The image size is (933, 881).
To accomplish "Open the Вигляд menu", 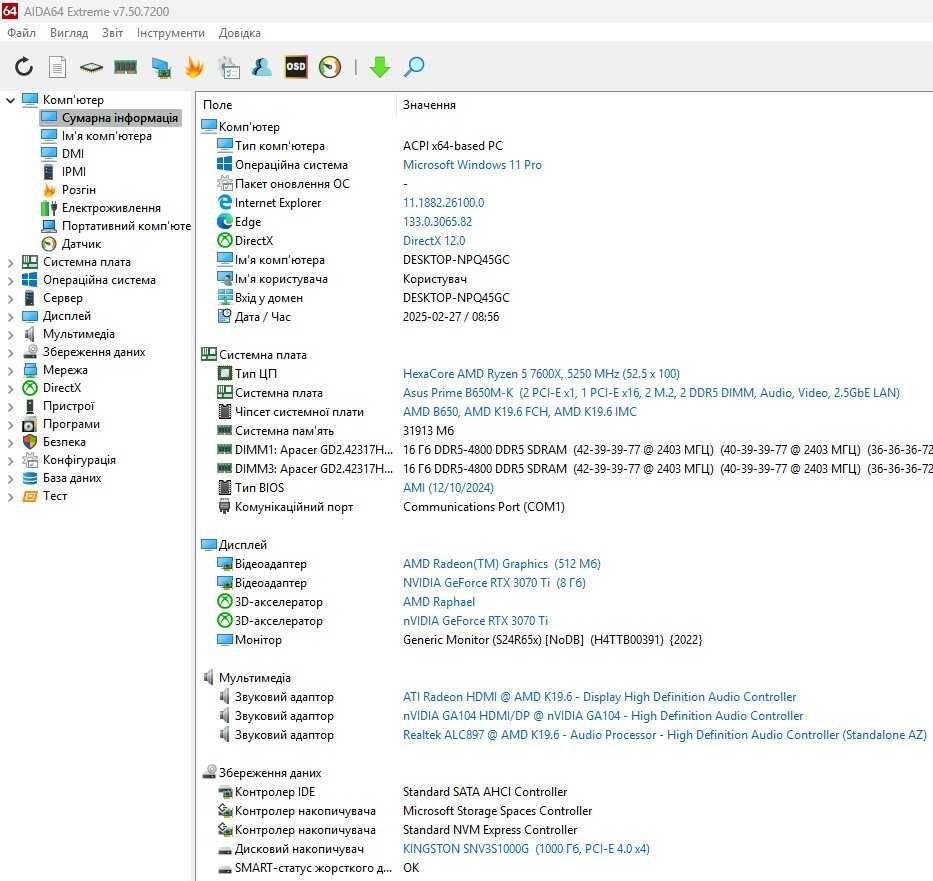I will [x=69, y=33].
